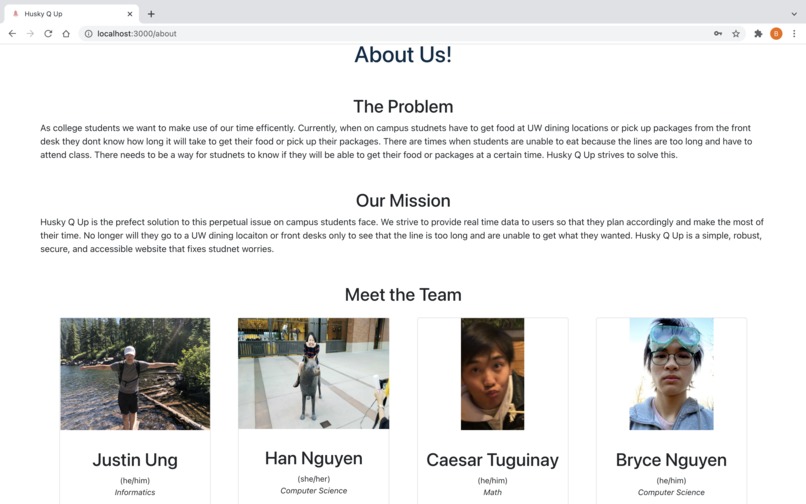This screenshot has height=504, width=806.
Task: Close the Husky Q Up tab
Action: point(130,14)
